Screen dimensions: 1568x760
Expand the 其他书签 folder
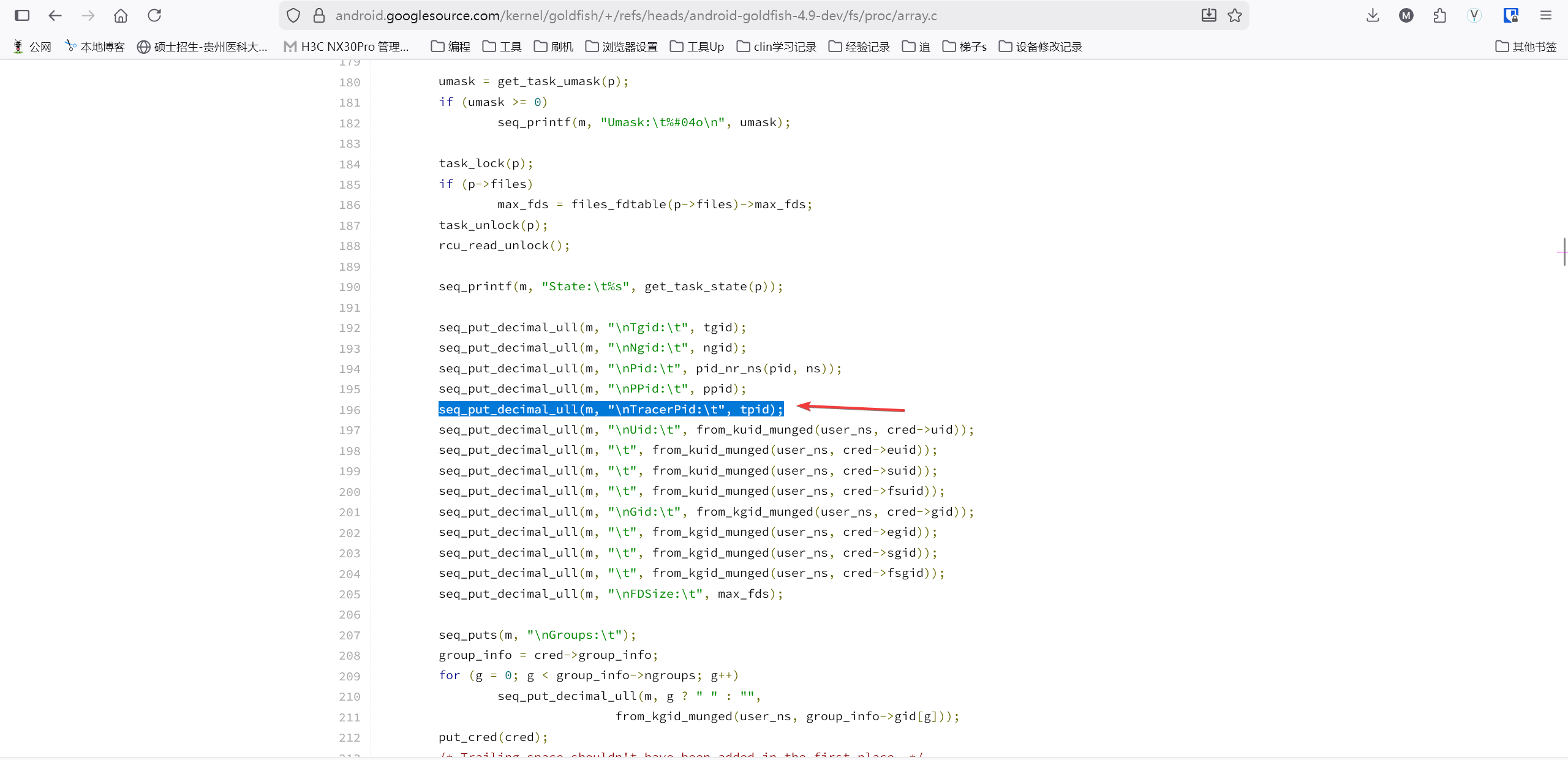[x=1526, y=47]
